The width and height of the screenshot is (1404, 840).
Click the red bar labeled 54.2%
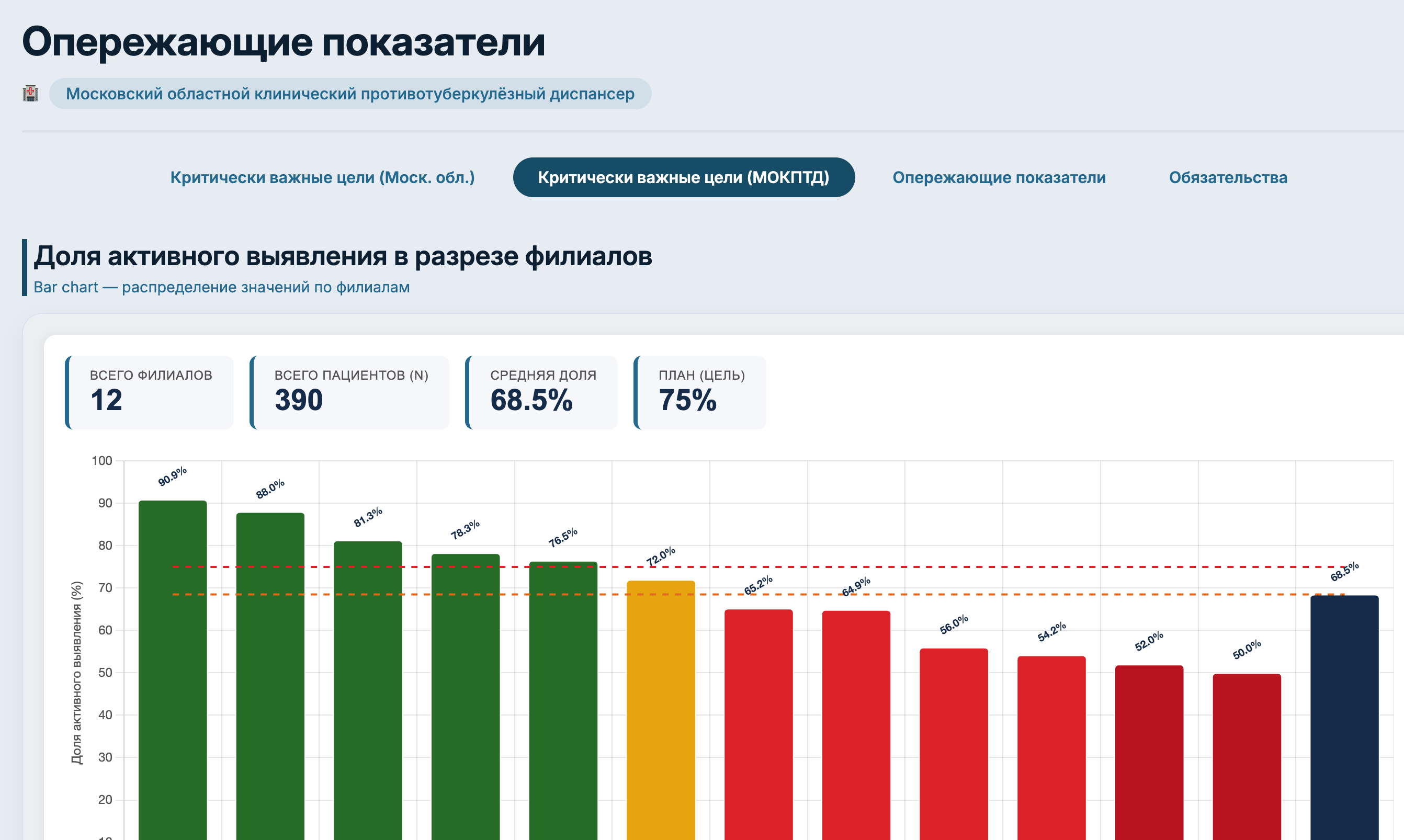click(1052, 748)
